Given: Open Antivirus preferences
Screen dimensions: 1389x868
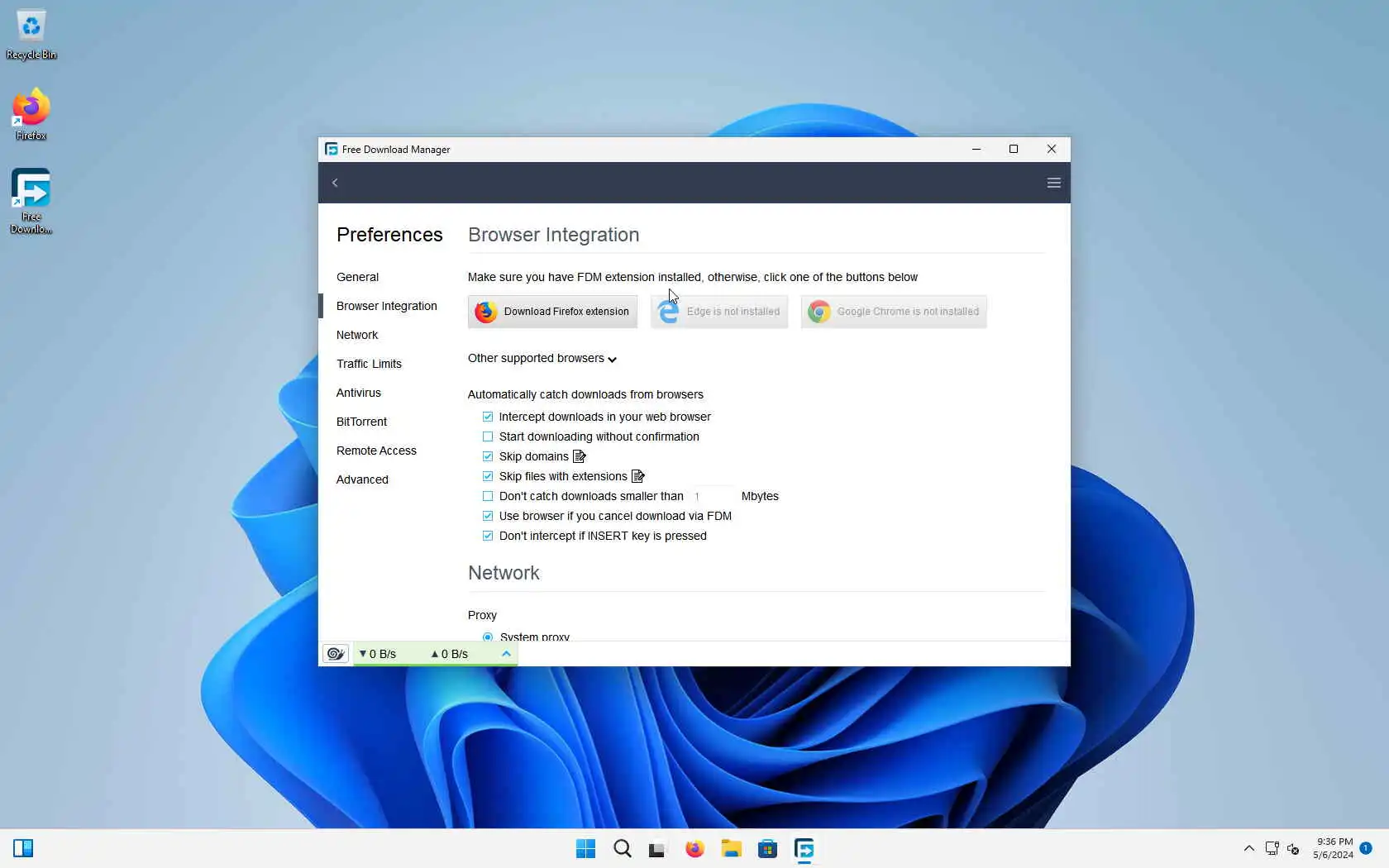Looking at the screenshot, I should [359, 393].
